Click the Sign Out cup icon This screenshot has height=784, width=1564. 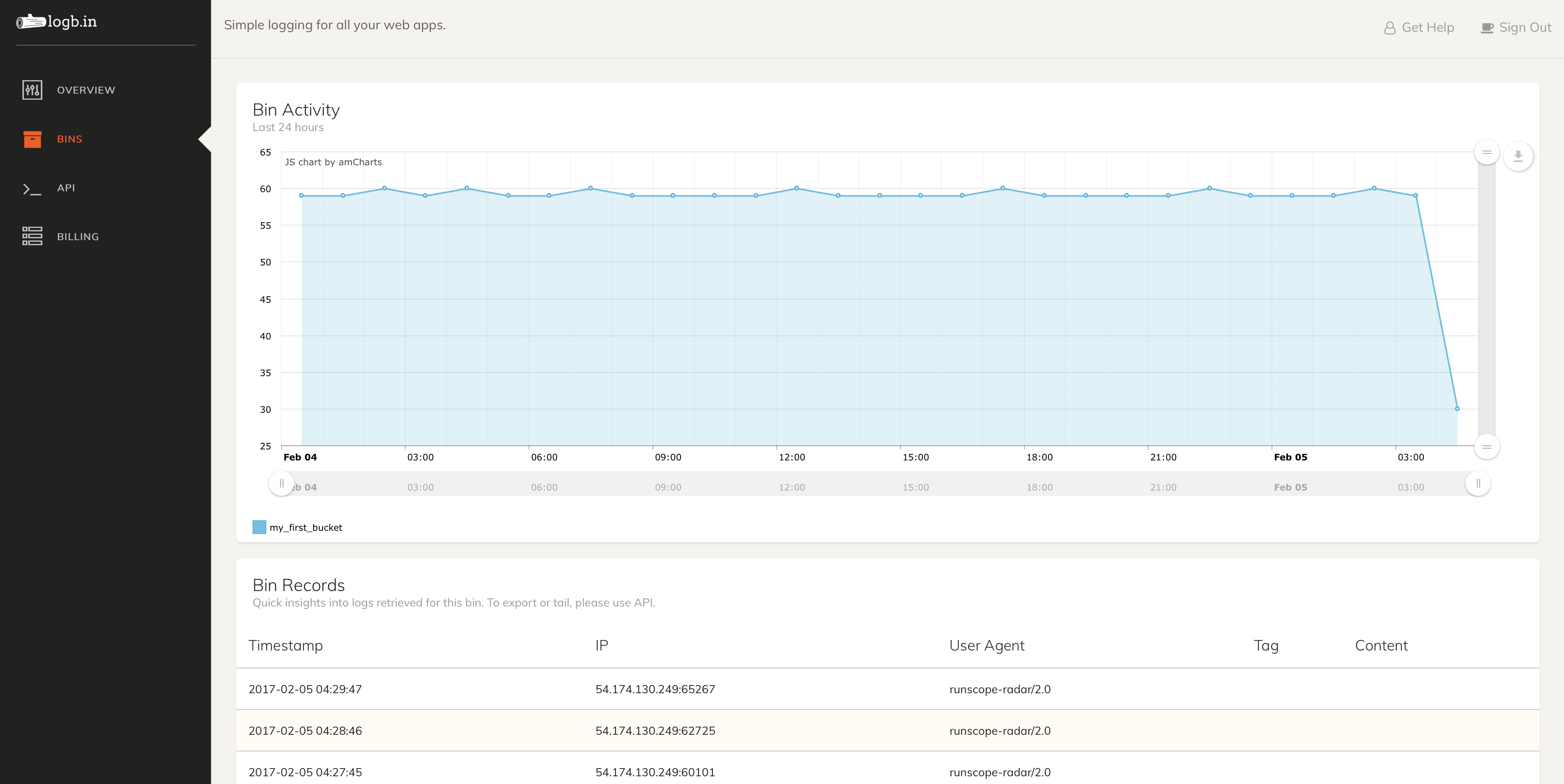point(1486,28)
